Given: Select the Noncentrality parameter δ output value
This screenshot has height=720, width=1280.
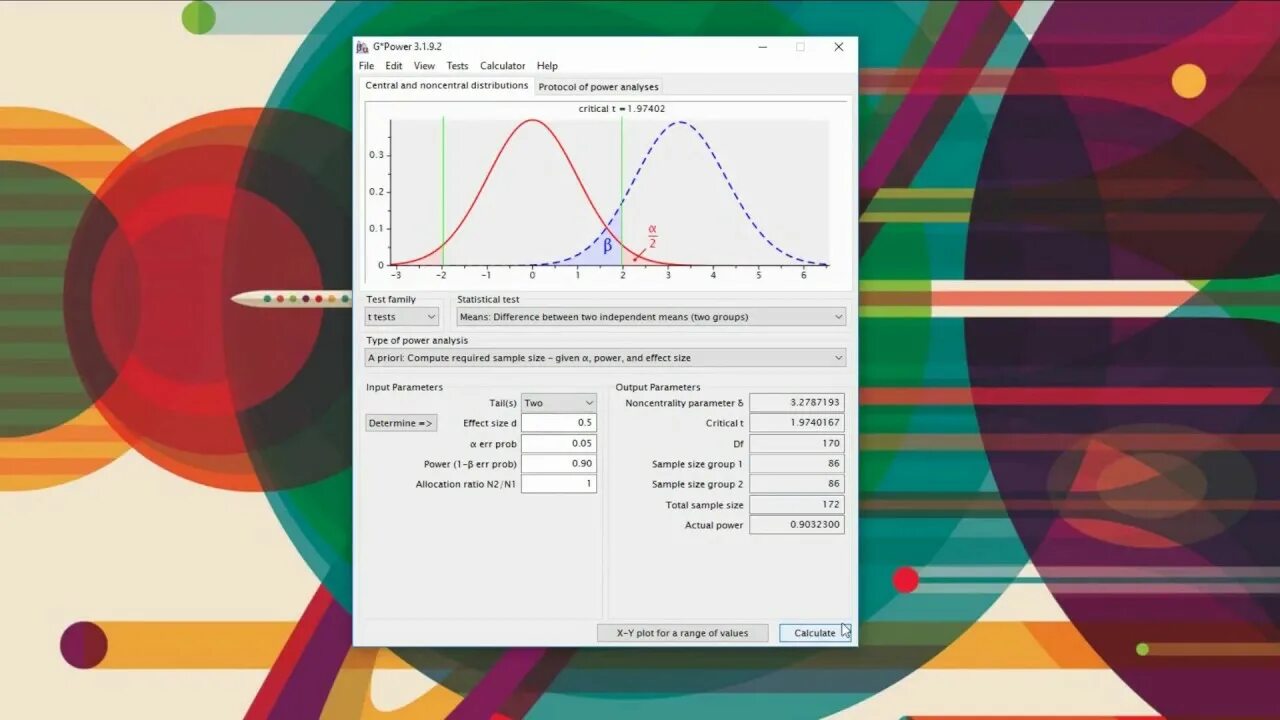Looking at the screenshot, I should click(797, 403).
